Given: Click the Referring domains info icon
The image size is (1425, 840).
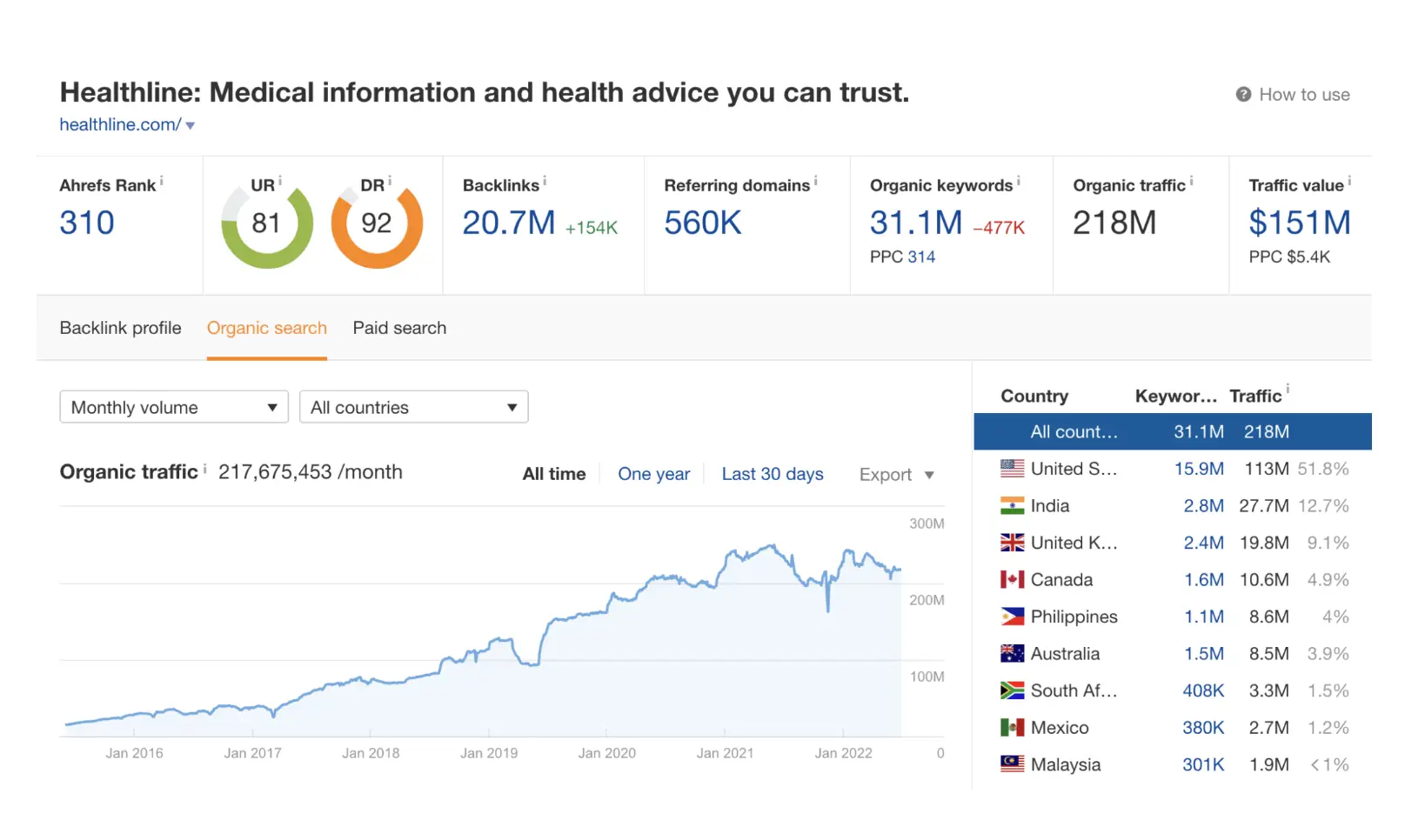Looking at the screenshot, I should [x=816, y=181].
